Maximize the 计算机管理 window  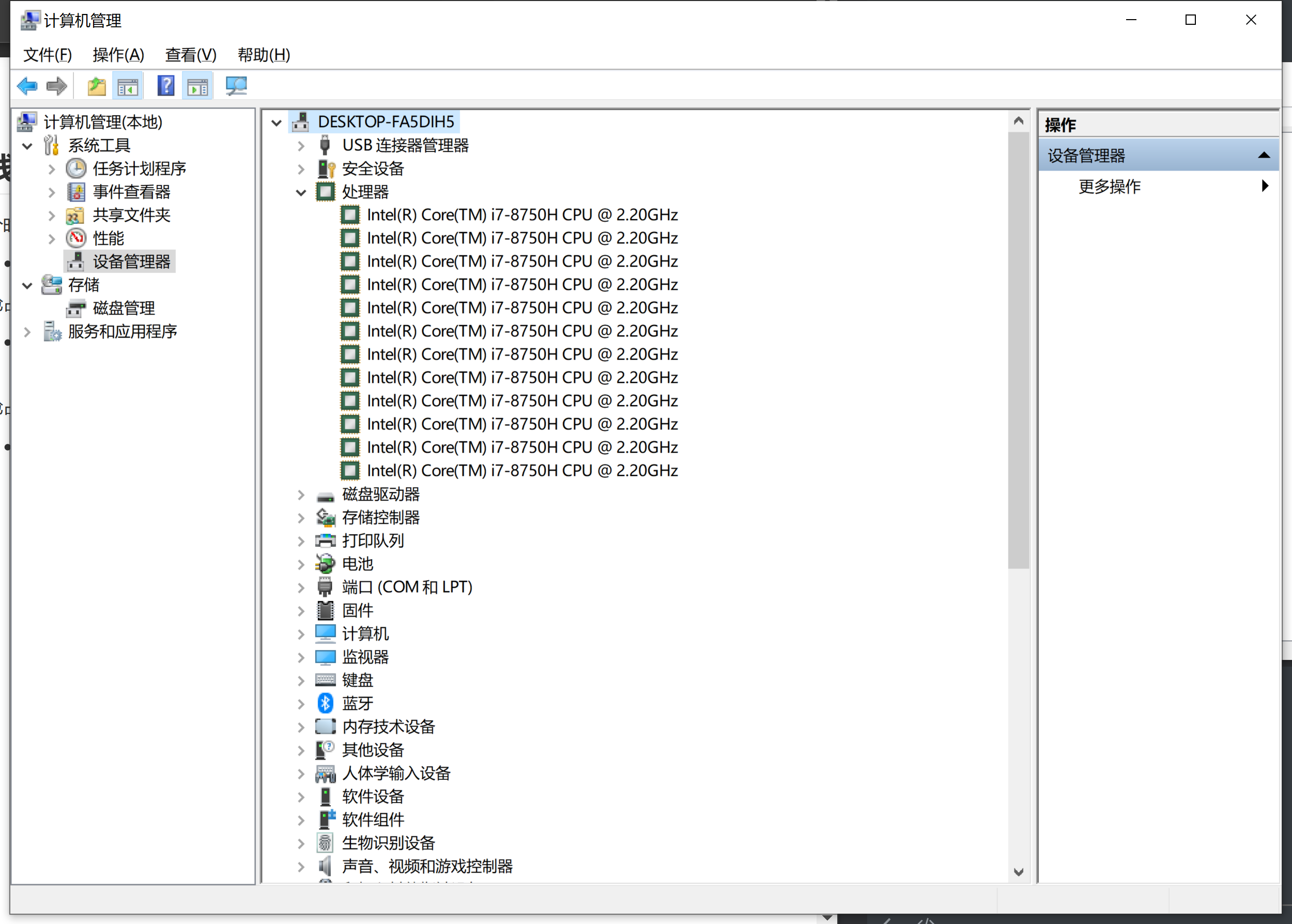click(x=1191, y=20)
